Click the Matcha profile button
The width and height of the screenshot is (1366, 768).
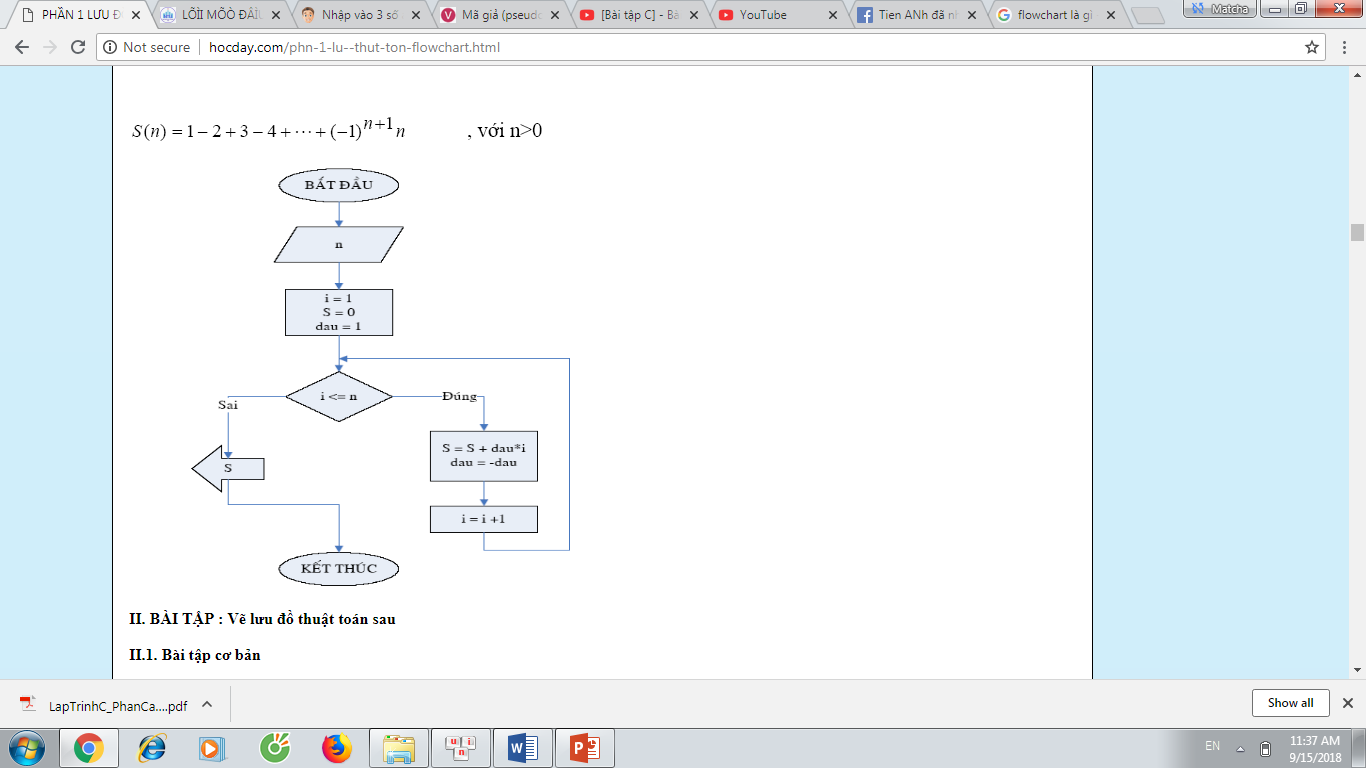click(1220, 9)
